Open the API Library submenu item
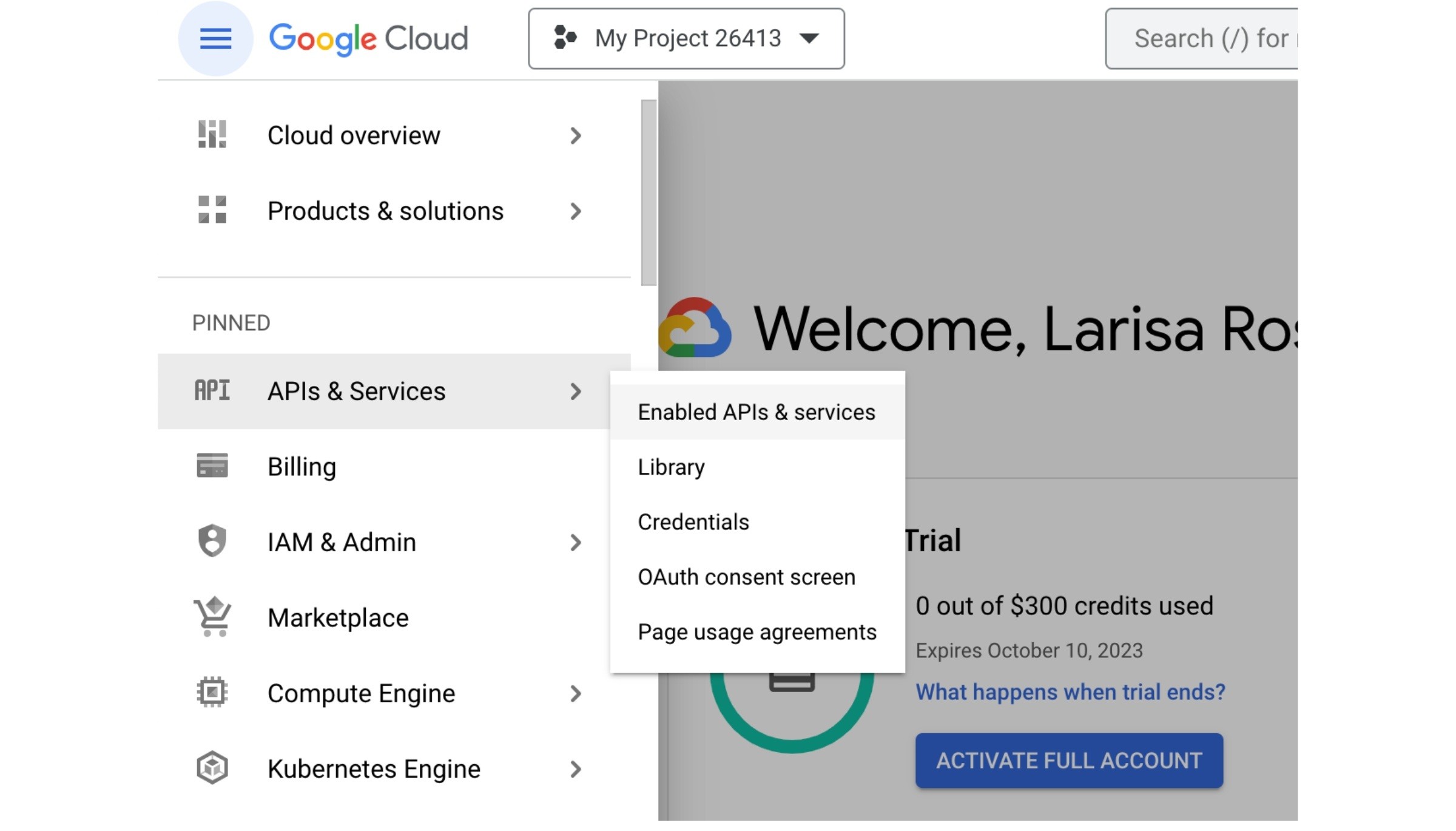This screenshot has height=831, width=1456. pyautogui.click(x=757, y=467)
